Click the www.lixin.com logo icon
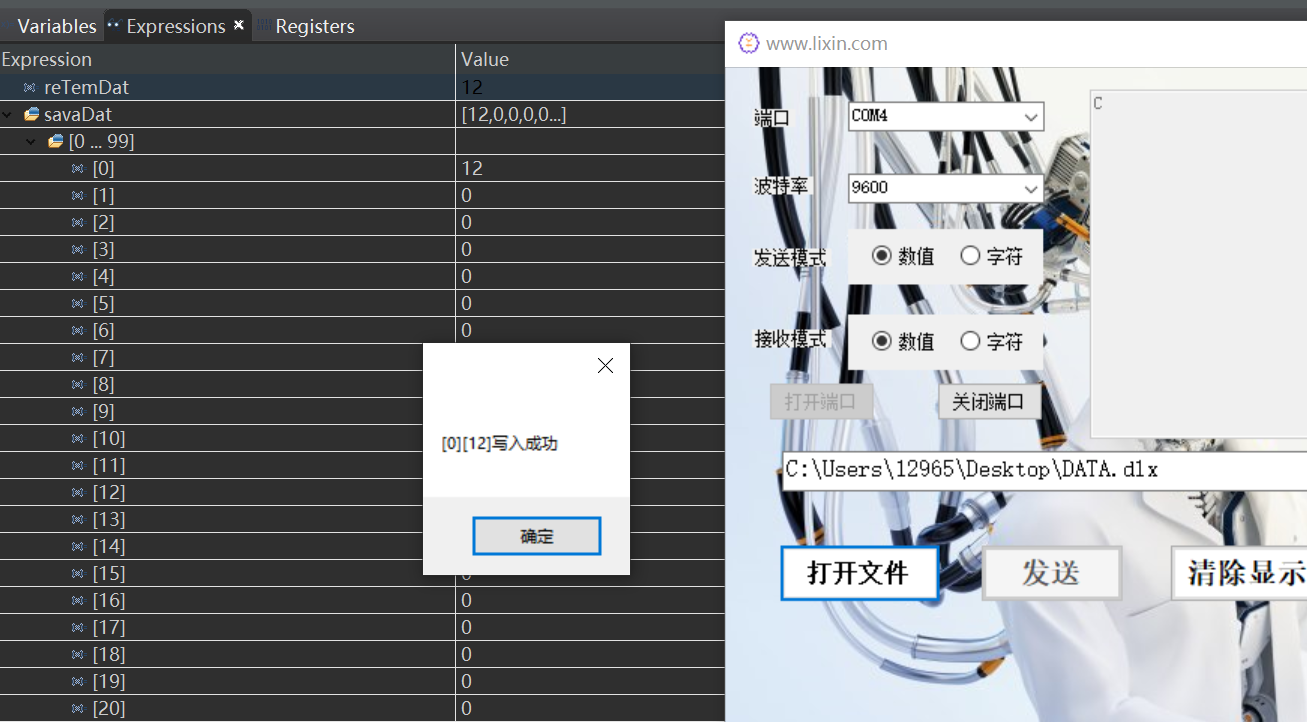1307x722 pixels. click(749, 43)
